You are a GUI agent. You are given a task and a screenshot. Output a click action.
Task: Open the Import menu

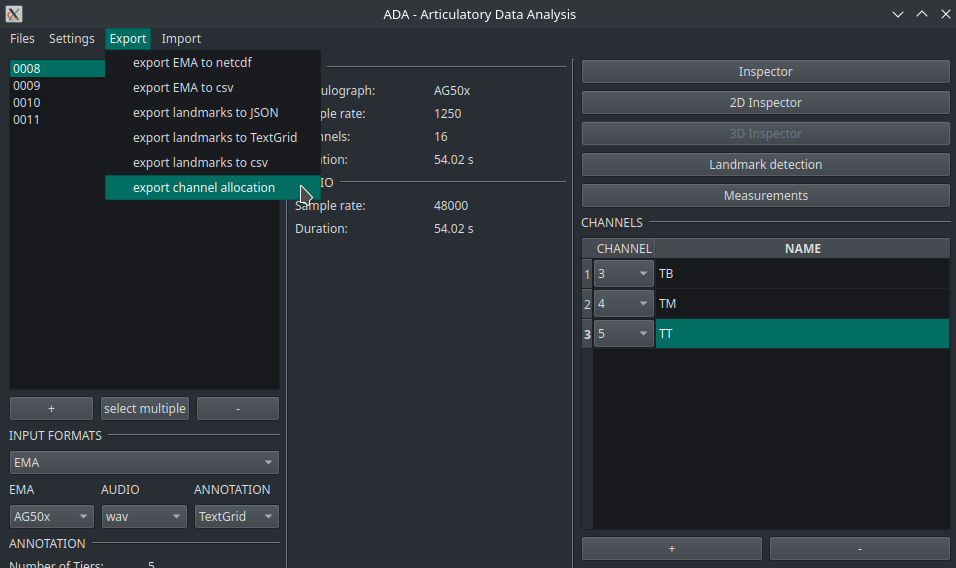[181, 39]
